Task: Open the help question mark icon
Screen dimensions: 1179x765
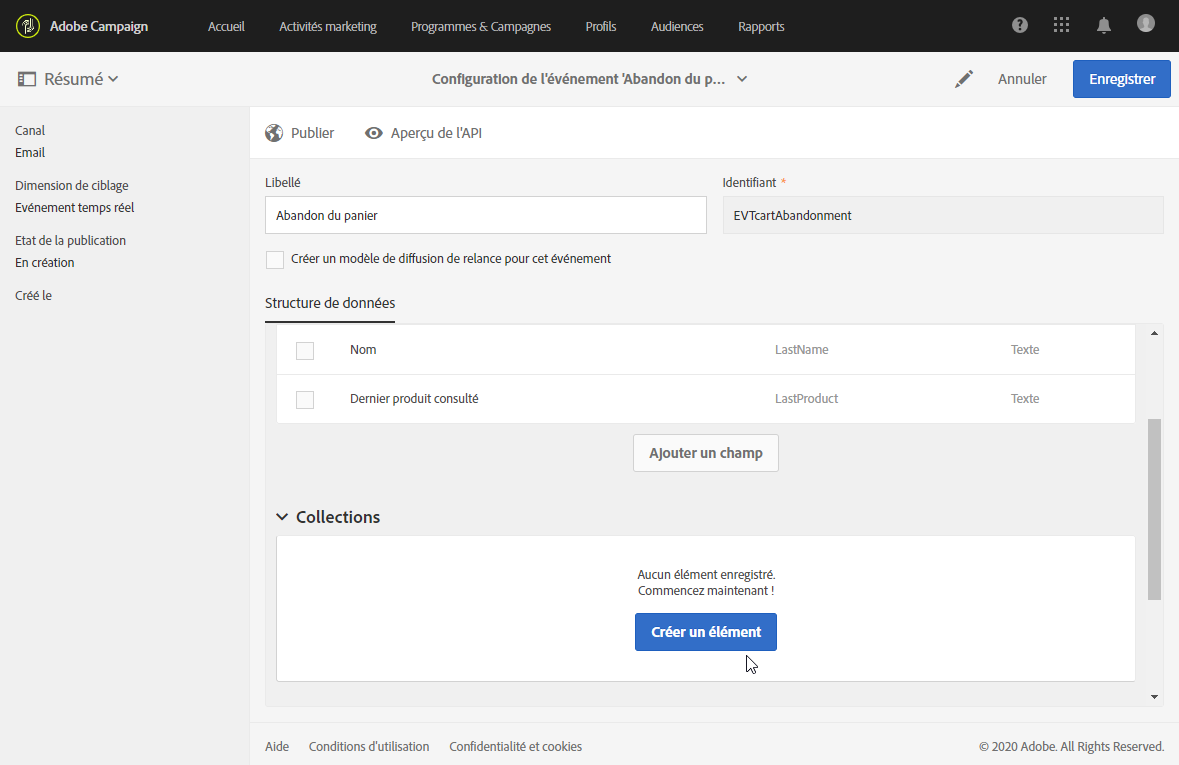Action: pyautogui.click(x=1020, y=25)
